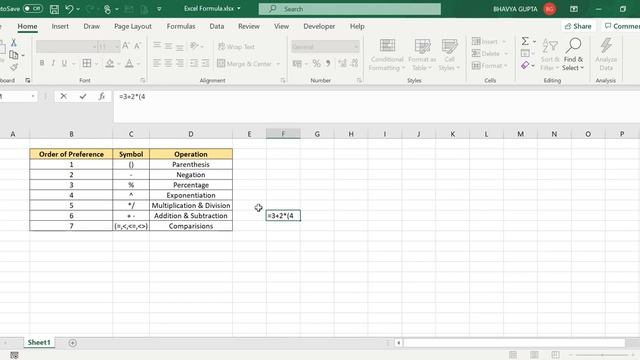Click the Merge & Center button
The height and width of the screenshot is (360, 640).
[244, 64]
